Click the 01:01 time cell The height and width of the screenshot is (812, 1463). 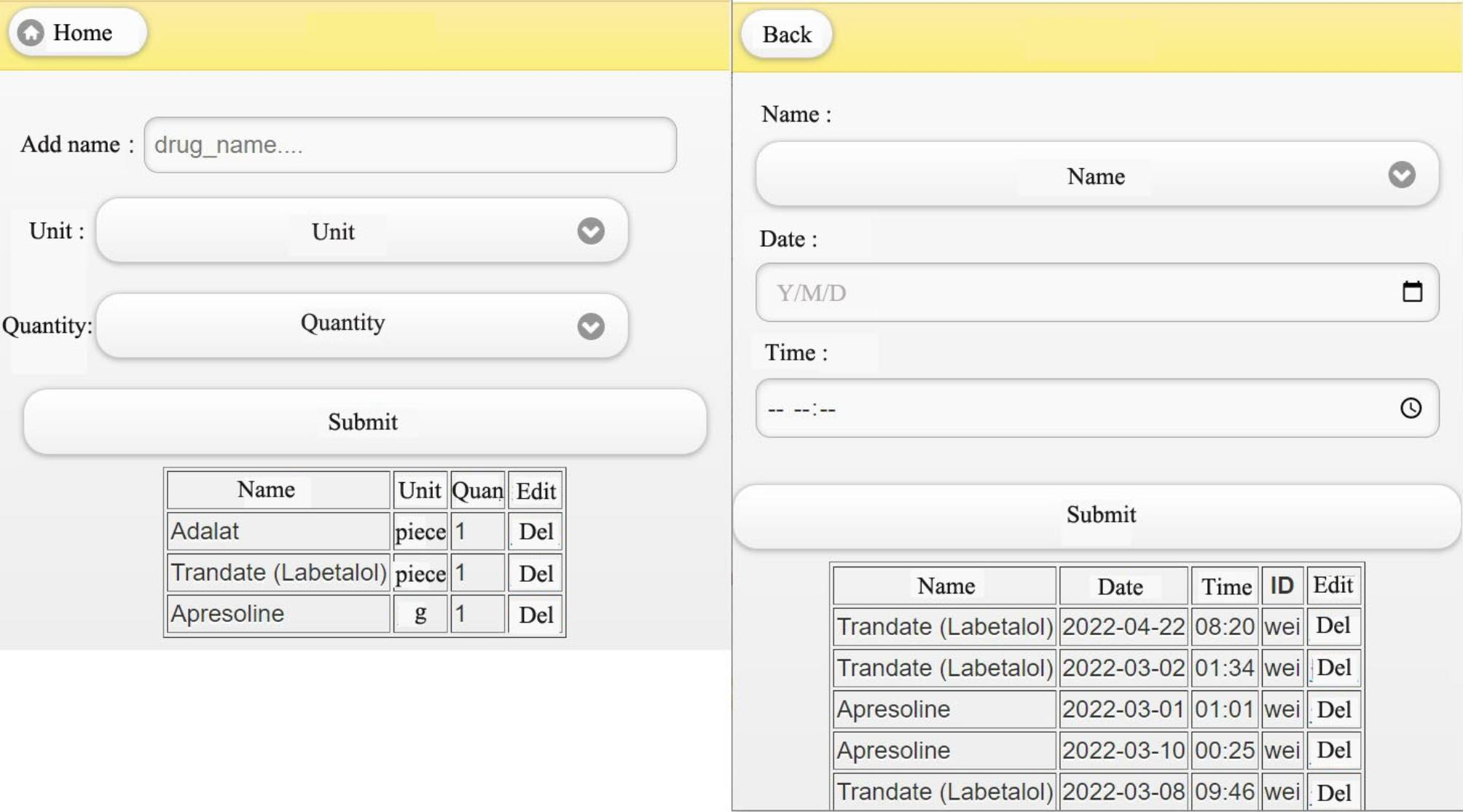pyautogui.click(x=1225, y=709)
